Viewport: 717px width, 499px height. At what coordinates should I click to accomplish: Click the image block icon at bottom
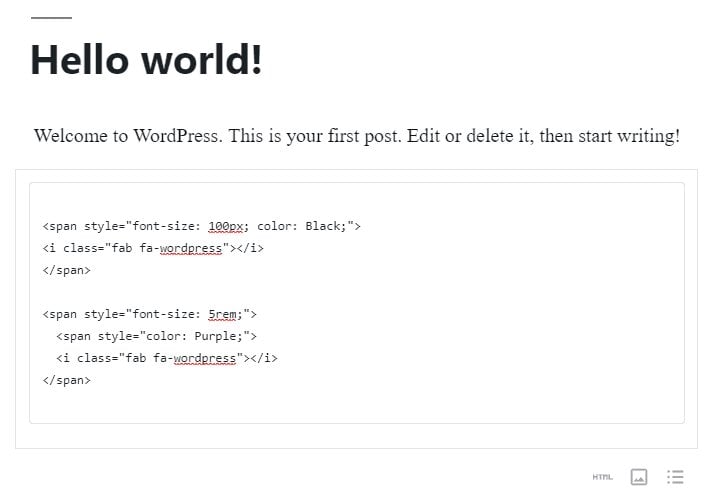(639, 477)
